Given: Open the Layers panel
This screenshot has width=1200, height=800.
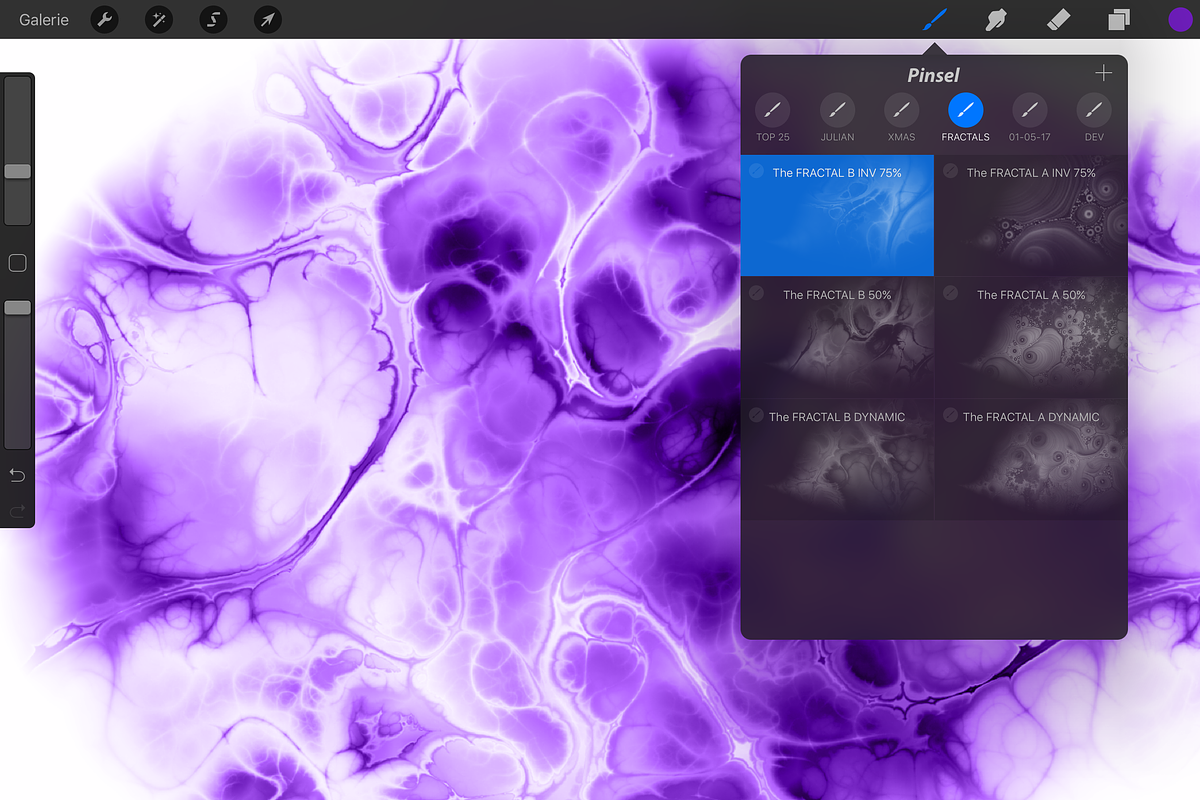Looking at the screenshot, I should coord(1119,19).
